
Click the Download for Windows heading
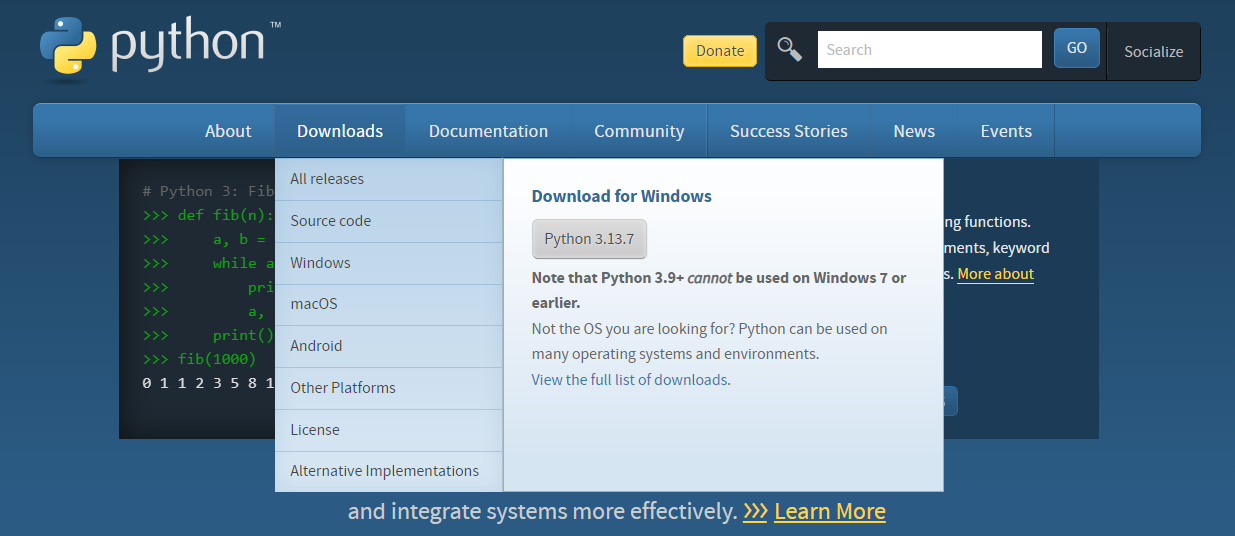(621, 196)
